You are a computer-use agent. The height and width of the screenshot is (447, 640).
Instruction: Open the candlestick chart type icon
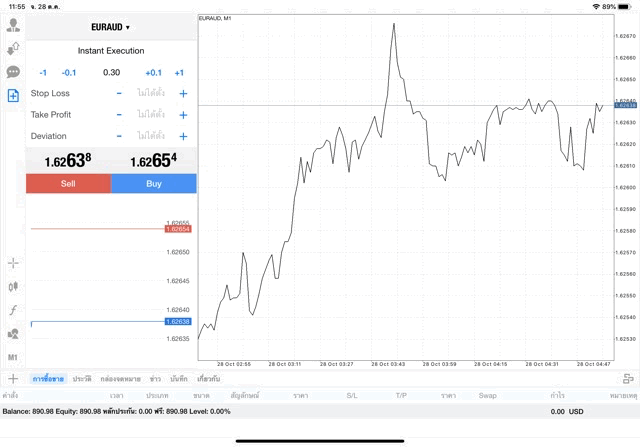(13, 287)
